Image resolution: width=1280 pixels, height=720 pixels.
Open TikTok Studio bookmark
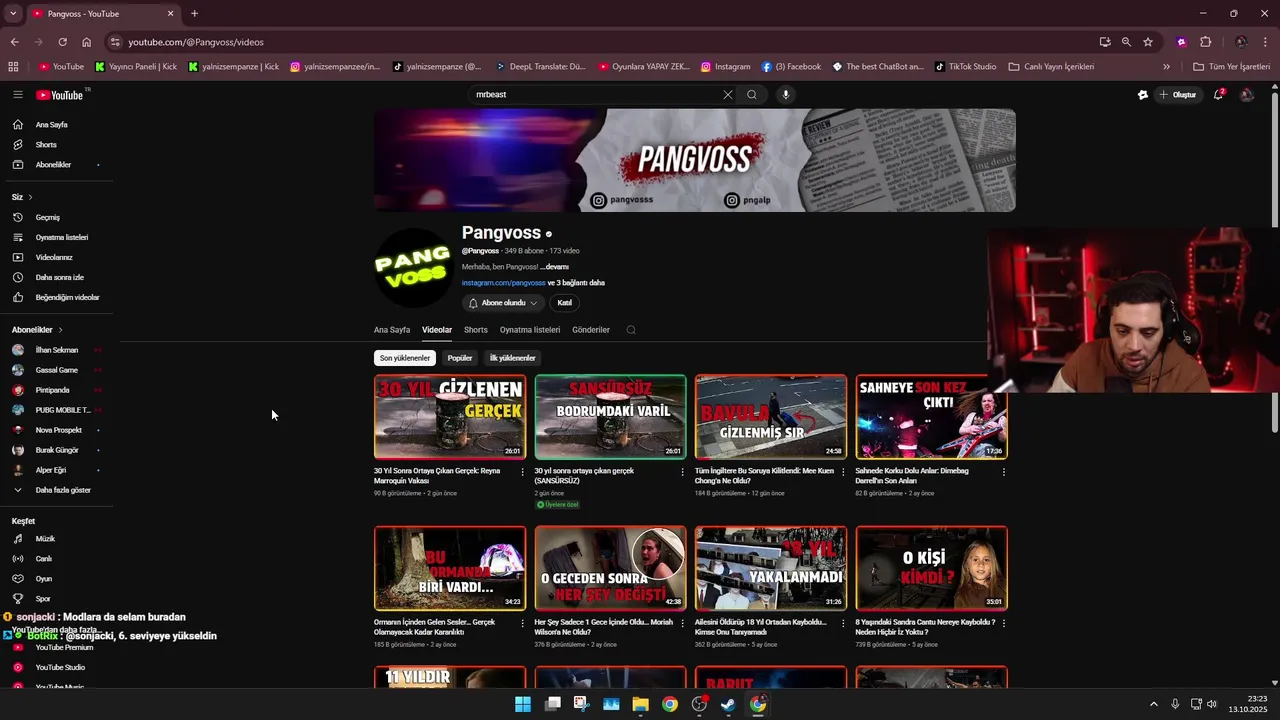[x=966, y=67]
